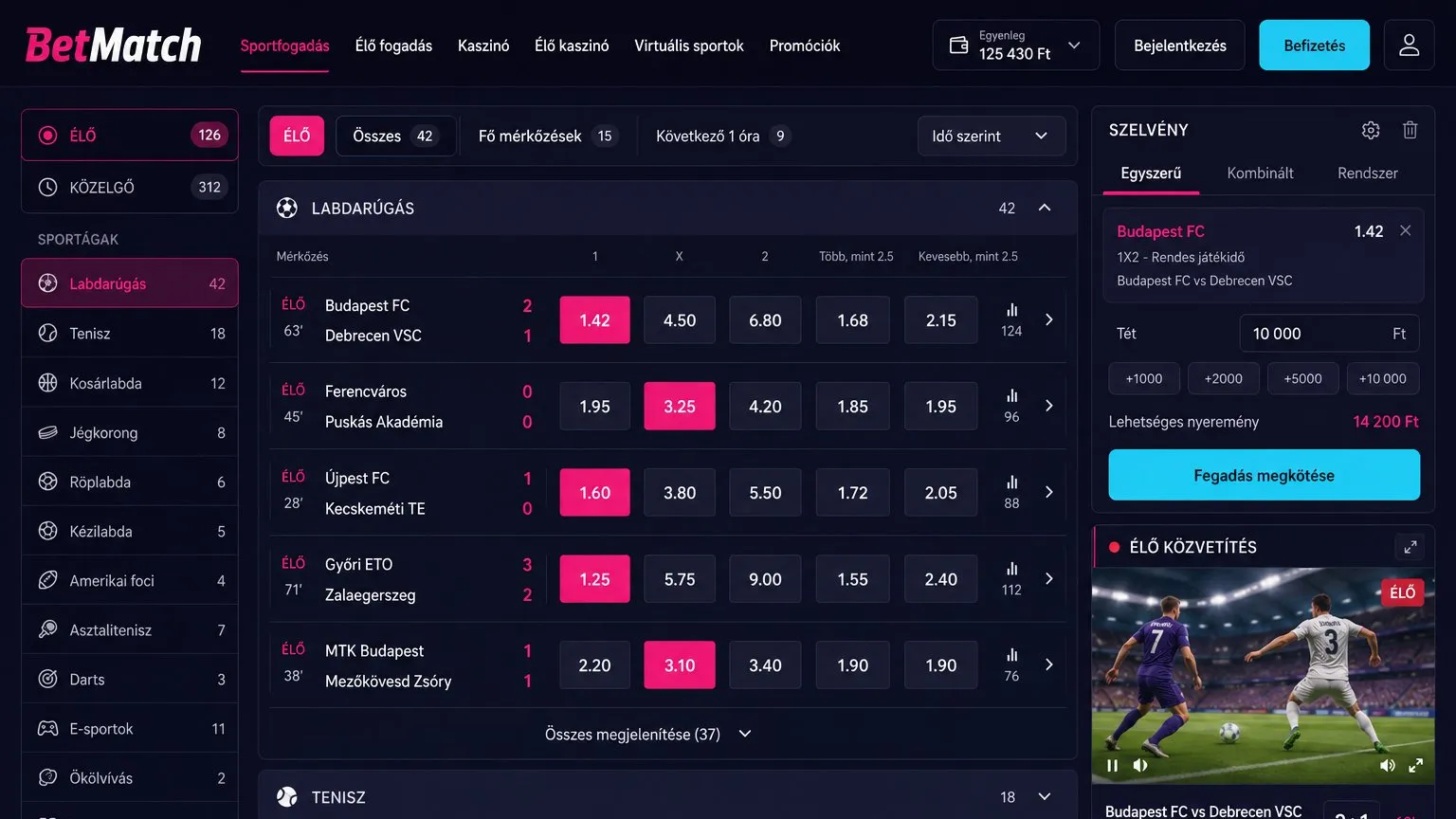Open the Egyenleg balance dropdown
This screenshot has width=1456, height=819.
(x=1016, y=45)
